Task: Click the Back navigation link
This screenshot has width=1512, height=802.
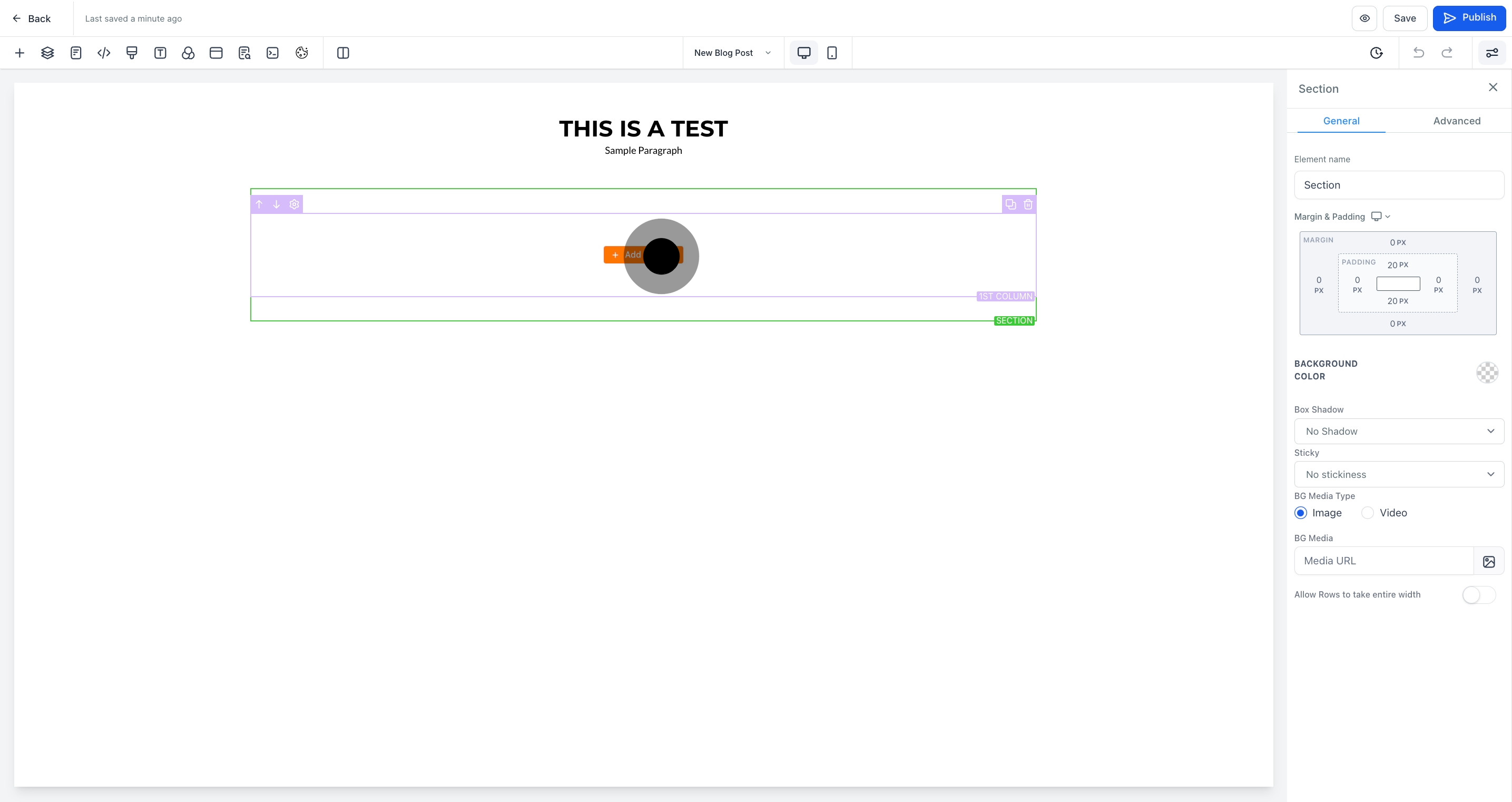Action: tap(31, 18)
